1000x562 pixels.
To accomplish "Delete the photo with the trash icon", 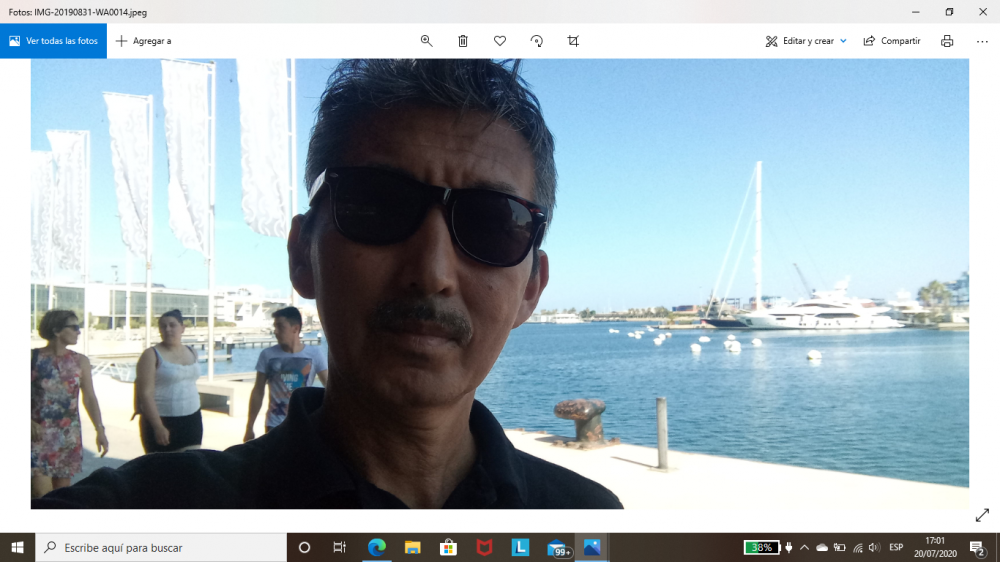I will [463, 41].
